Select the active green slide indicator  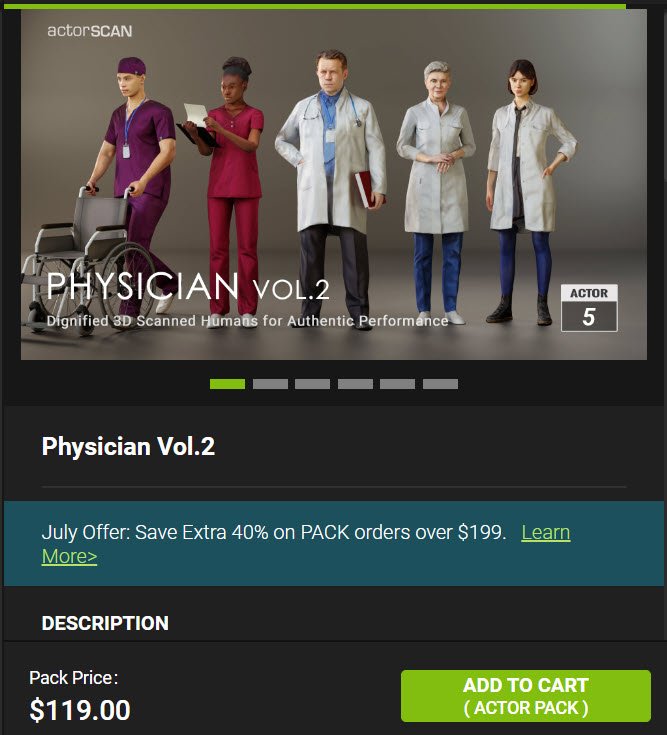click(227, 384)
